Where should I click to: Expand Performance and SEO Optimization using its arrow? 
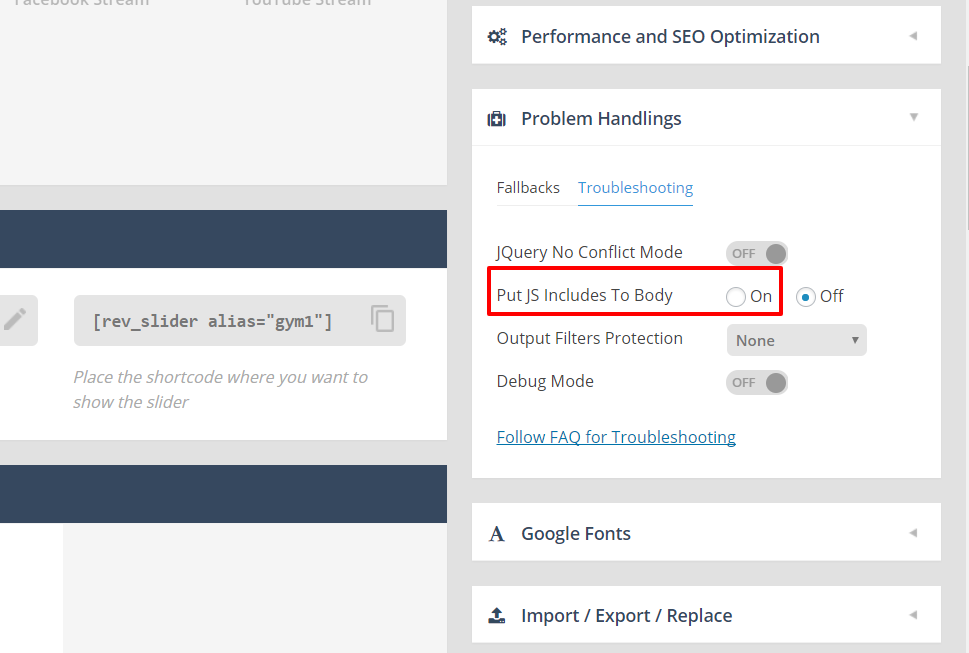913,36
